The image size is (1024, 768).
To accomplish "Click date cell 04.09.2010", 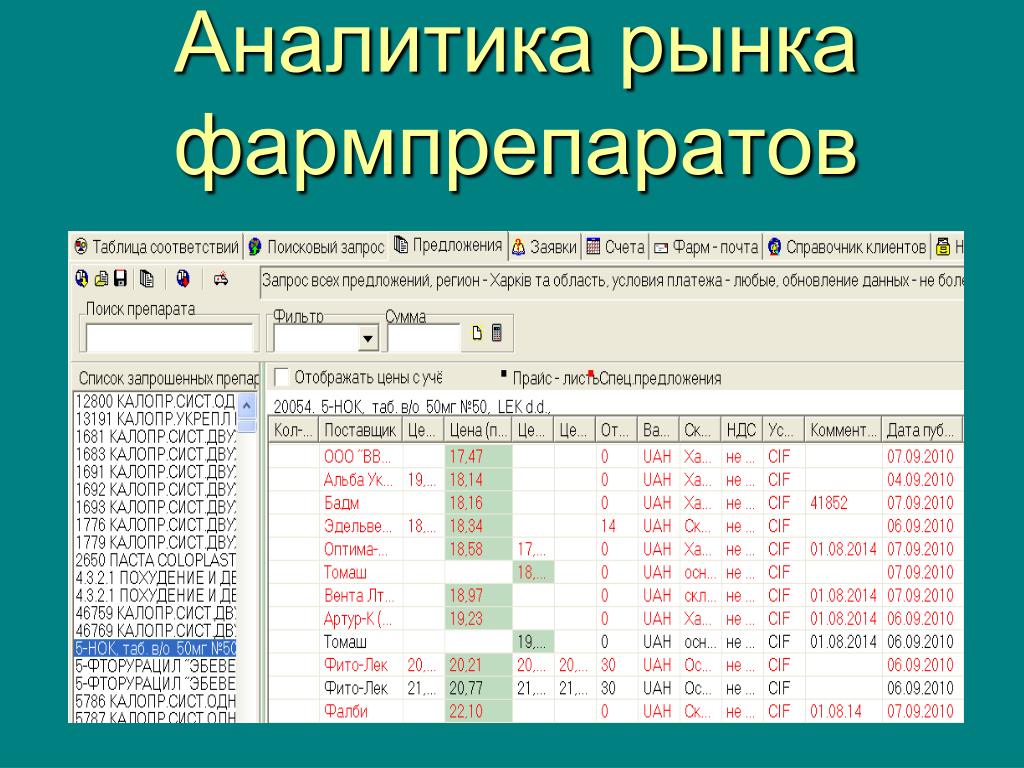I will point(920,480).
